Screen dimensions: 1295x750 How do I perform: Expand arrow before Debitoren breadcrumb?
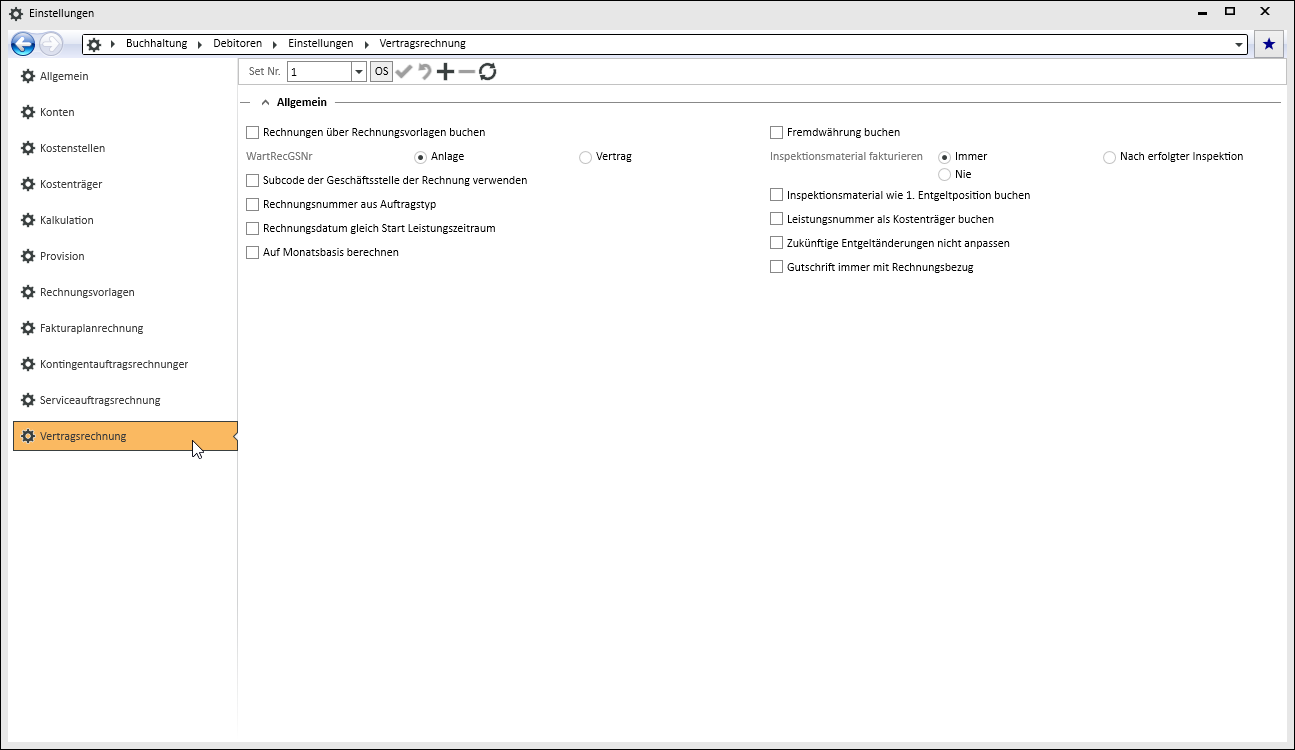pyautogui.click(x=200, y=44)
